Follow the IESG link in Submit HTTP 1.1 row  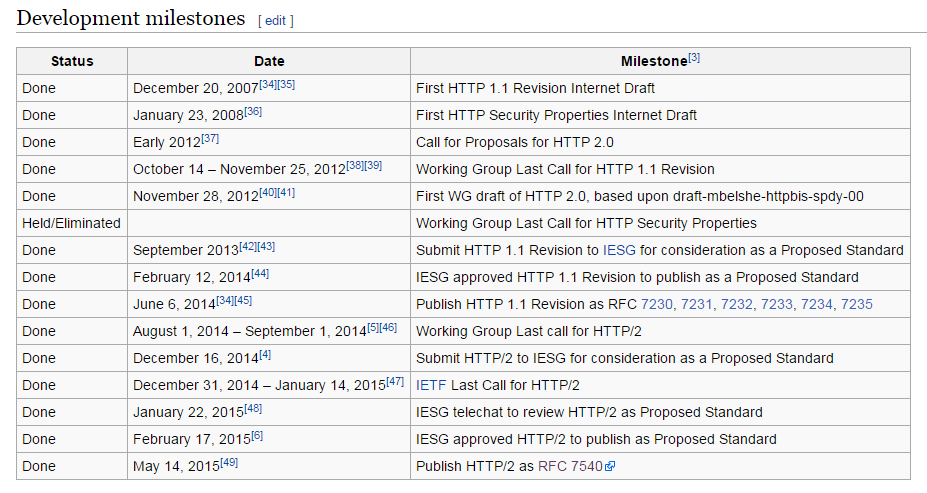click(619, 251)
